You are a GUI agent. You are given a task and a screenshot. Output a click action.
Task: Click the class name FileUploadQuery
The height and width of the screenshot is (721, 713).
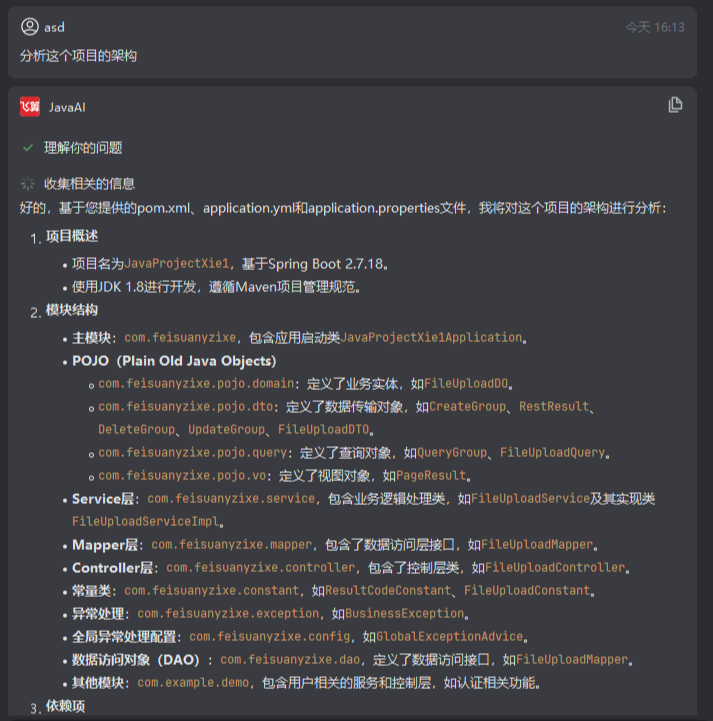click(x=552, y=452)
